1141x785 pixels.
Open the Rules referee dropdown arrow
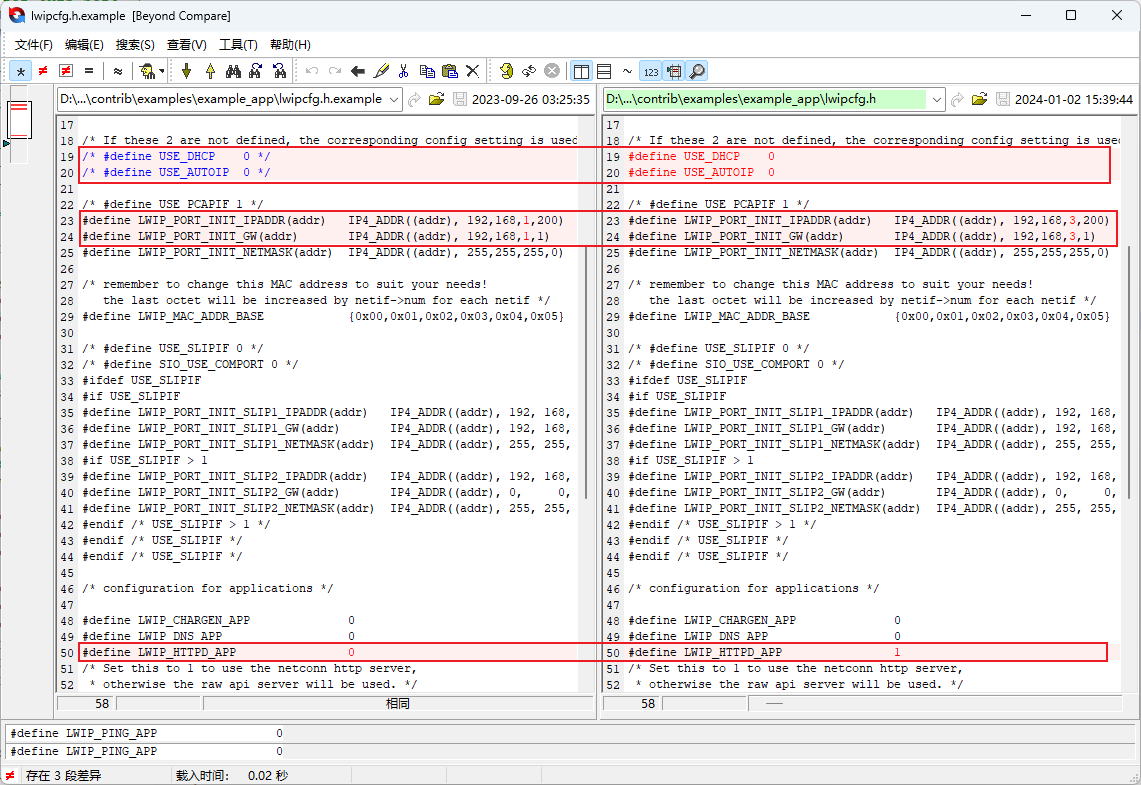coord(162,71)
